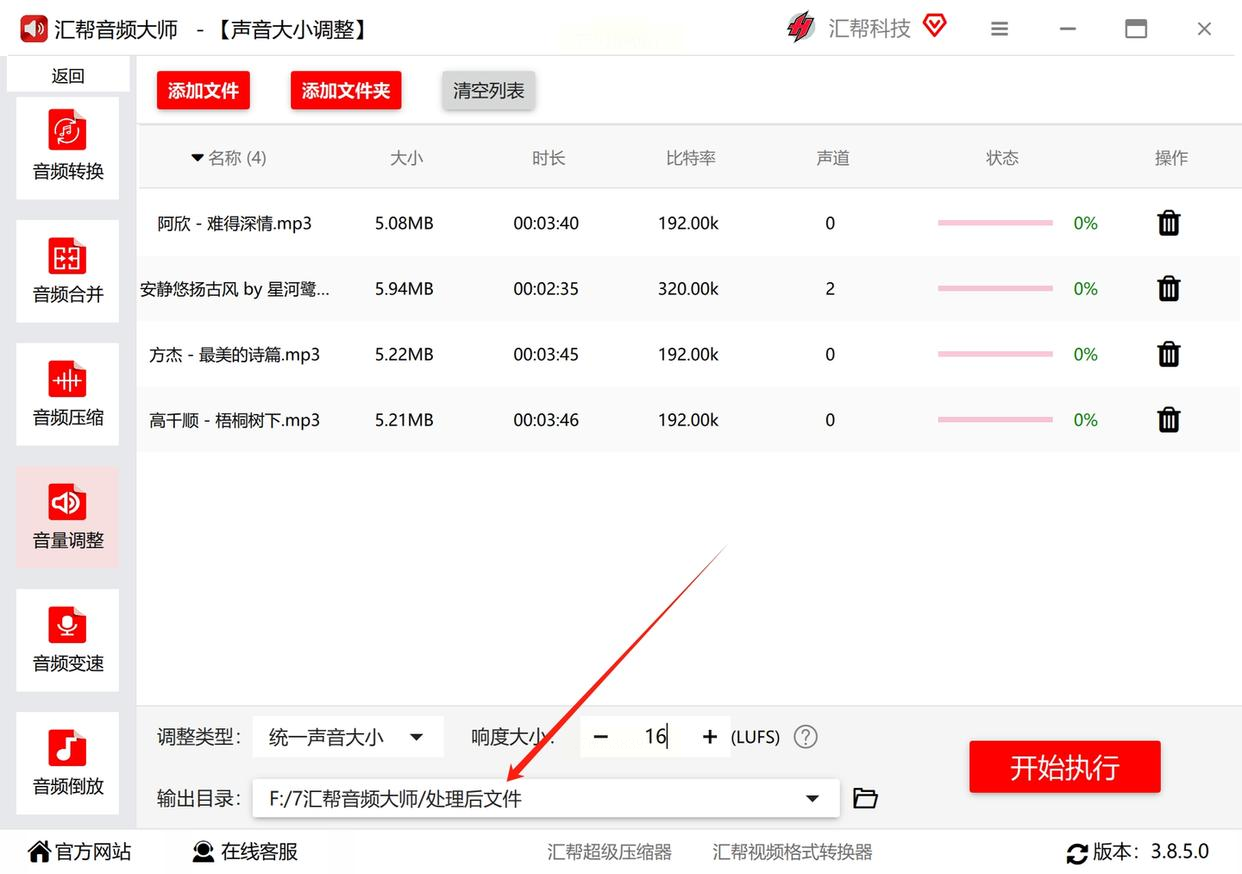
Task: Click progress bar of 方杰 - 最美的诗篇.mp3
Action: coord(995,354)
